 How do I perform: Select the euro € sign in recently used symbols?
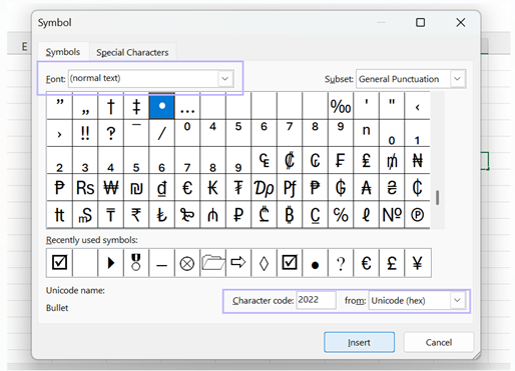(366, 263)
